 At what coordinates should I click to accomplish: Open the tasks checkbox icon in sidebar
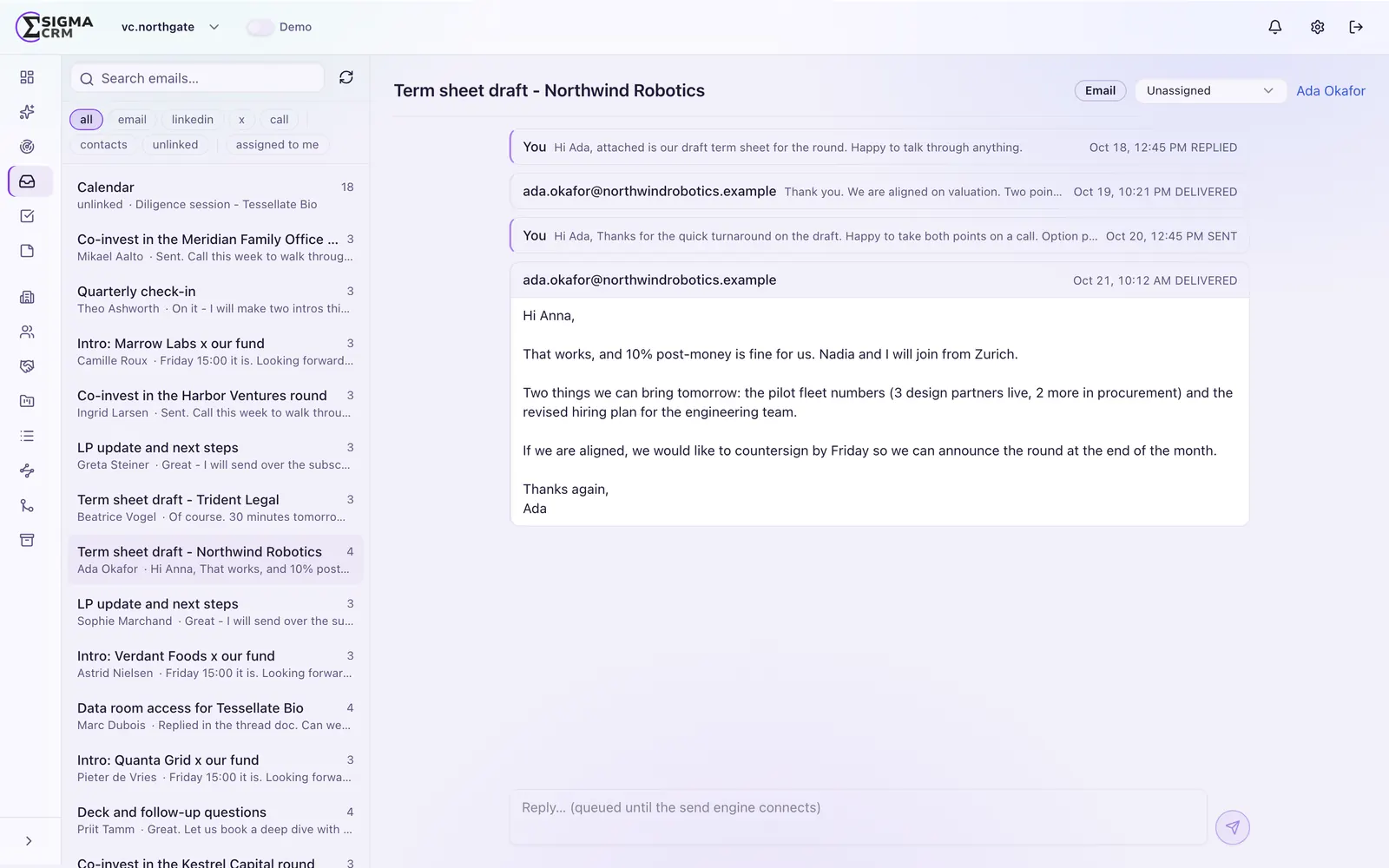point(27,216)
